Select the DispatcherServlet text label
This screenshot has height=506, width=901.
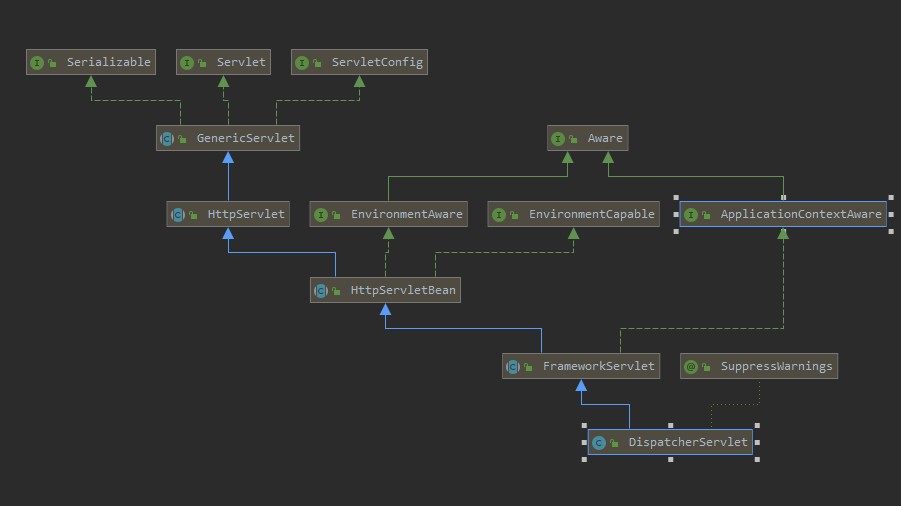[x=687, y=442]
